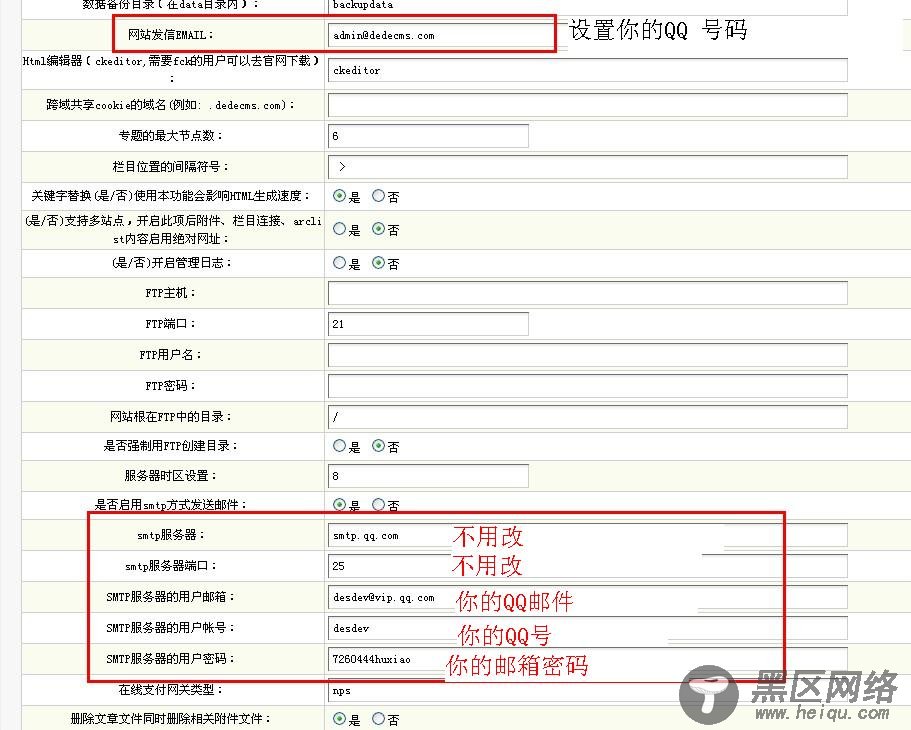Click the Html编辑器 ckeditor field

(x=587, y=70)
